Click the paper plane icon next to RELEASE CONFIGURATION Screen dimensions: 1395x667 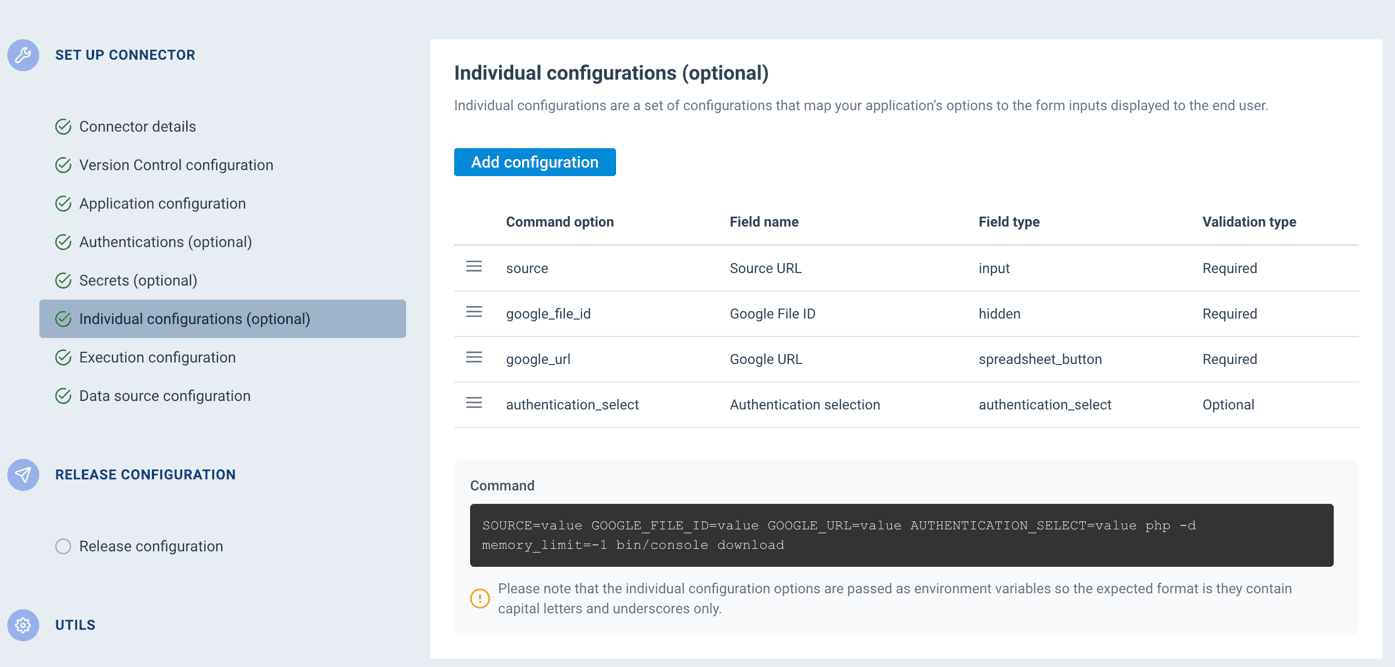(x=22, y=474)
